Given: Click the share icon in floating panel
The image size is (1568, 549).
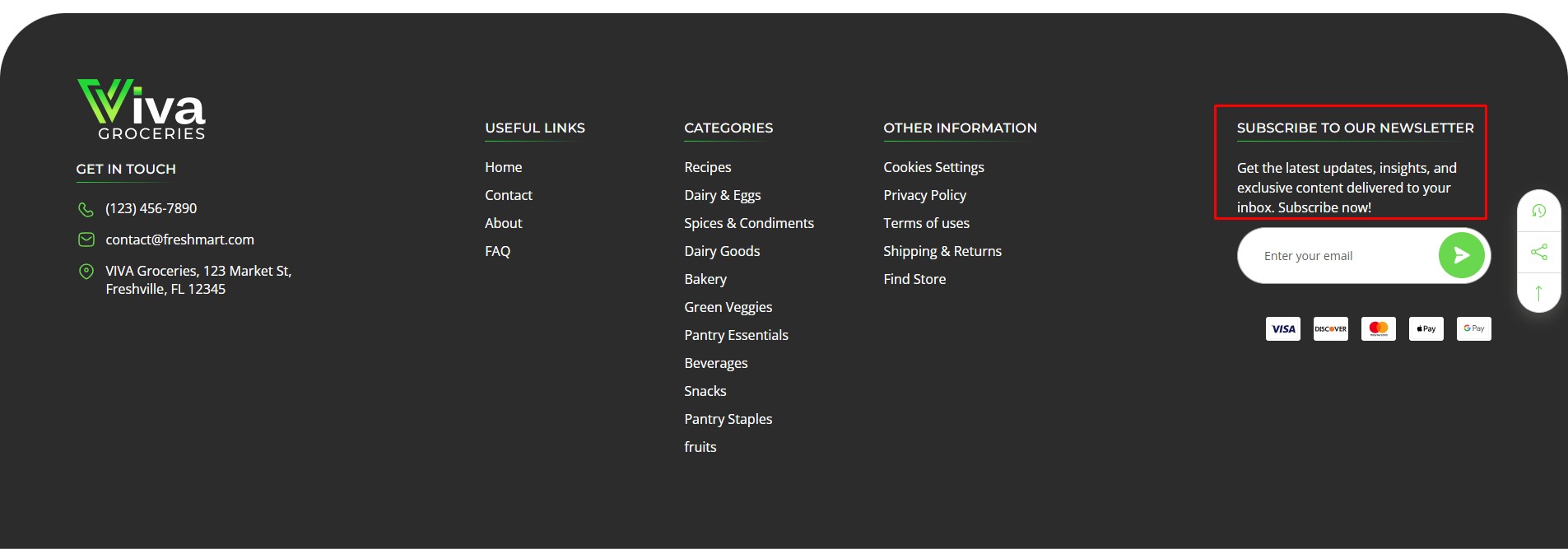Looking at the screenshot, I should point(1538,252).
